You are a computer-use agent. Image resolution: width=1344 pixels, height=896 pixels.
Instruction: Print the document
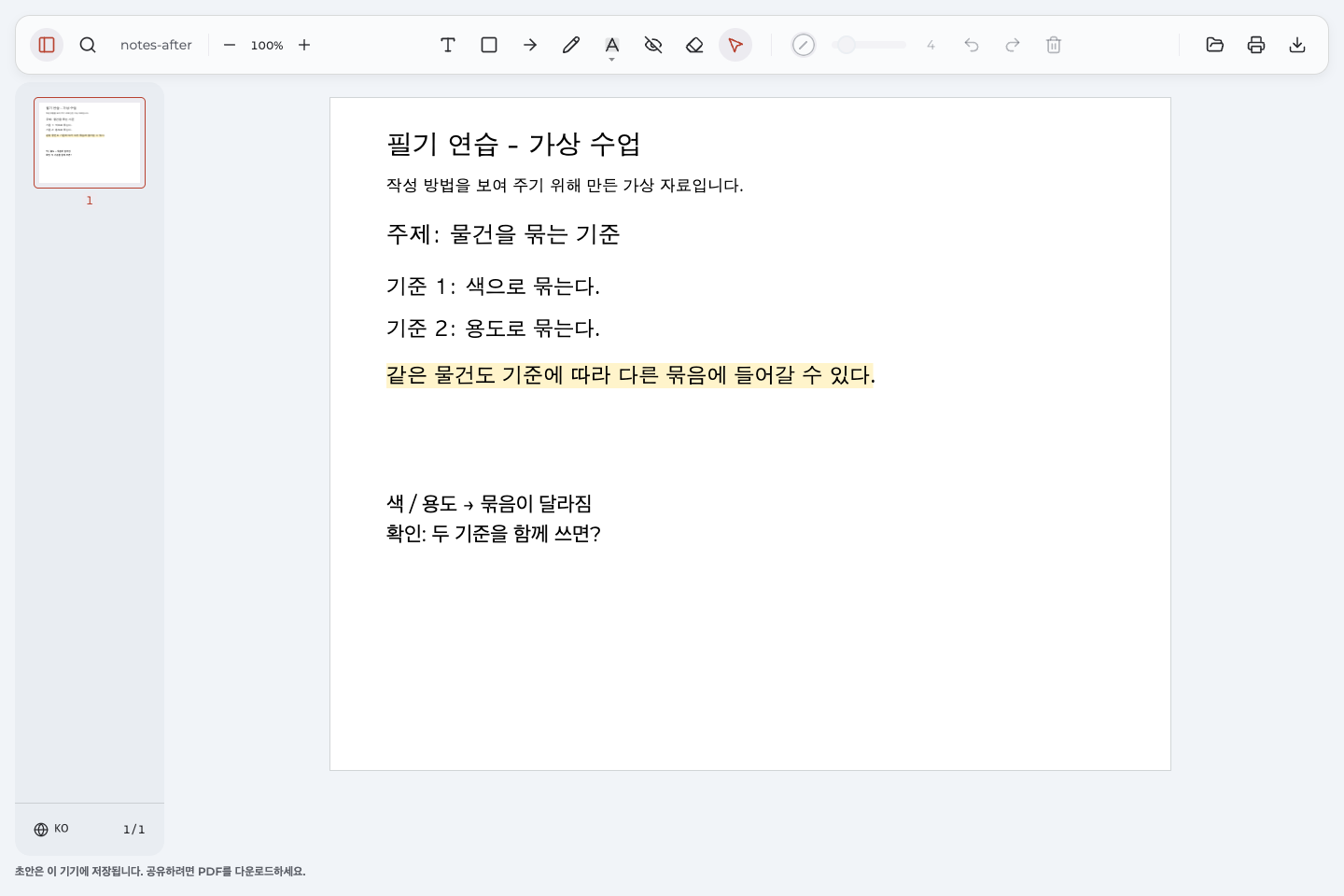point(1256,45)
